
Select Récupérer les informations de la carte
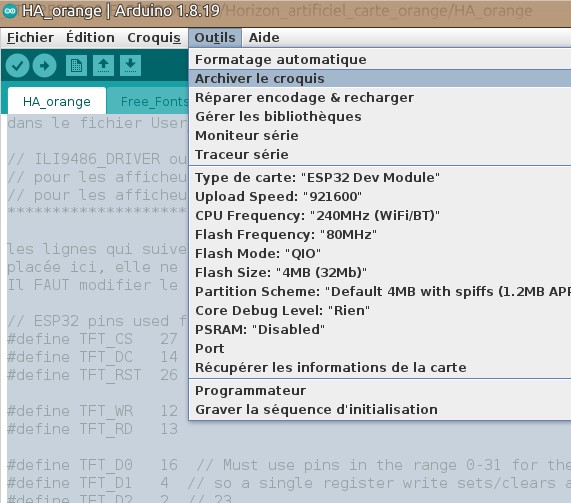click(380, 367)
